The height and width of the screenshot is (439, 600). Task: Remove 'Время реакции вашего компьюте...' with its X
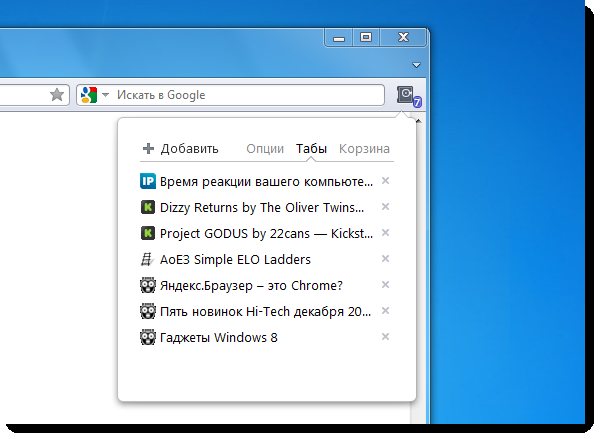pos(385,181)
